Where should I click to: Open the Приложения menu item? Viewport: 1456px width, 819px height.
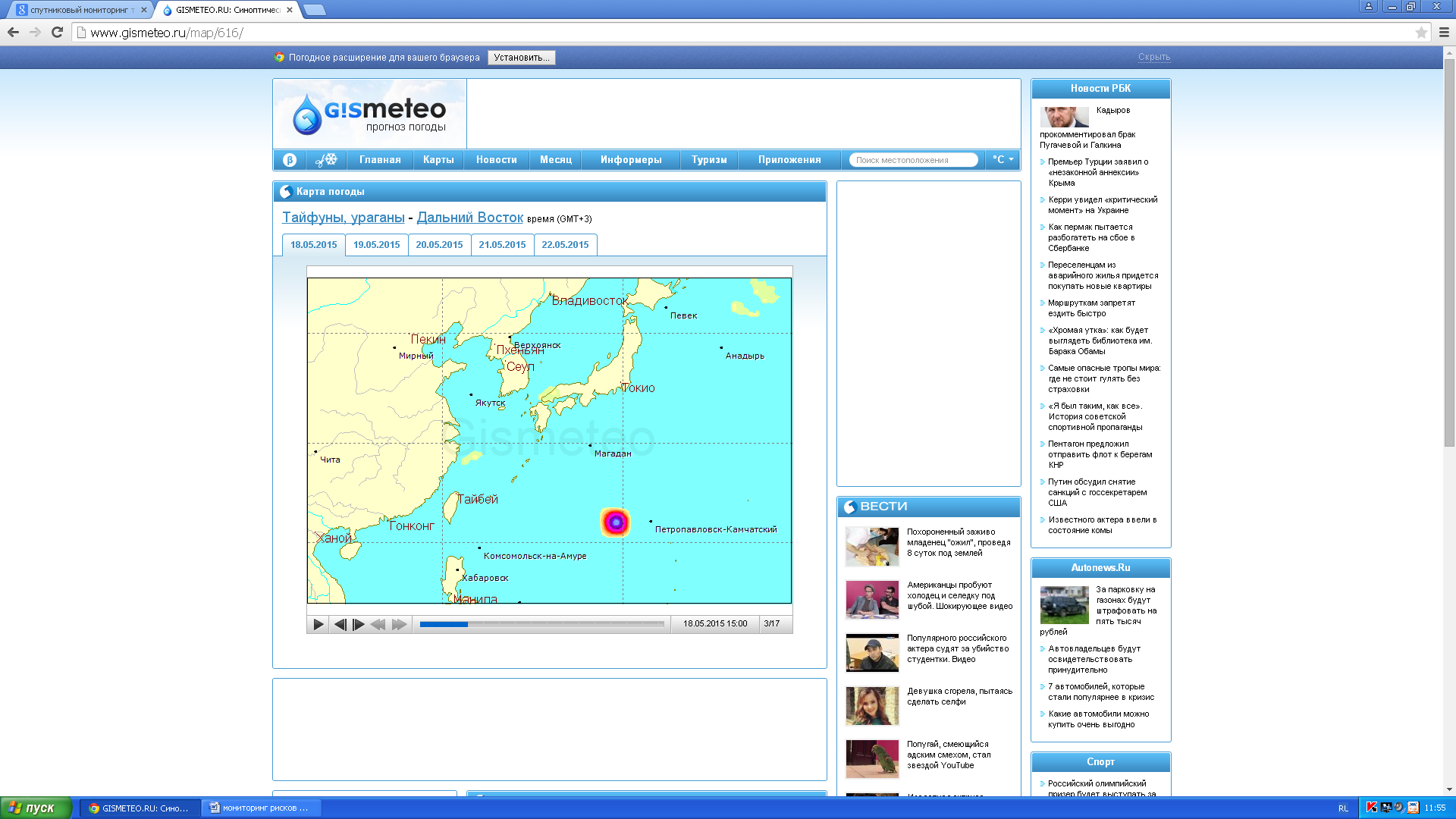tap(789, 159)
